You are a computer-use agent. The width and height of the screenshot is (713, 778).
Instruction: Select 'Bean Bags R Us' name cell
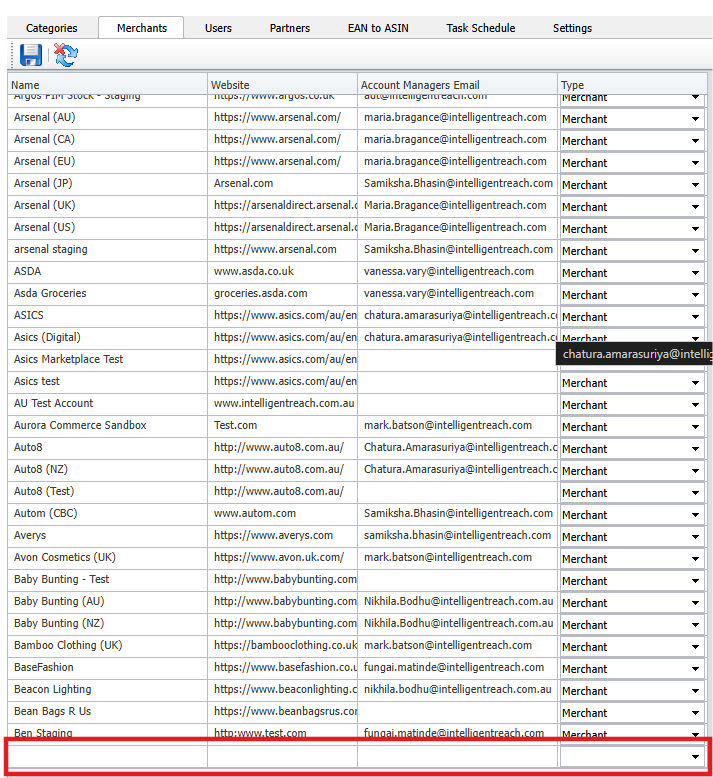pos(107,712)
